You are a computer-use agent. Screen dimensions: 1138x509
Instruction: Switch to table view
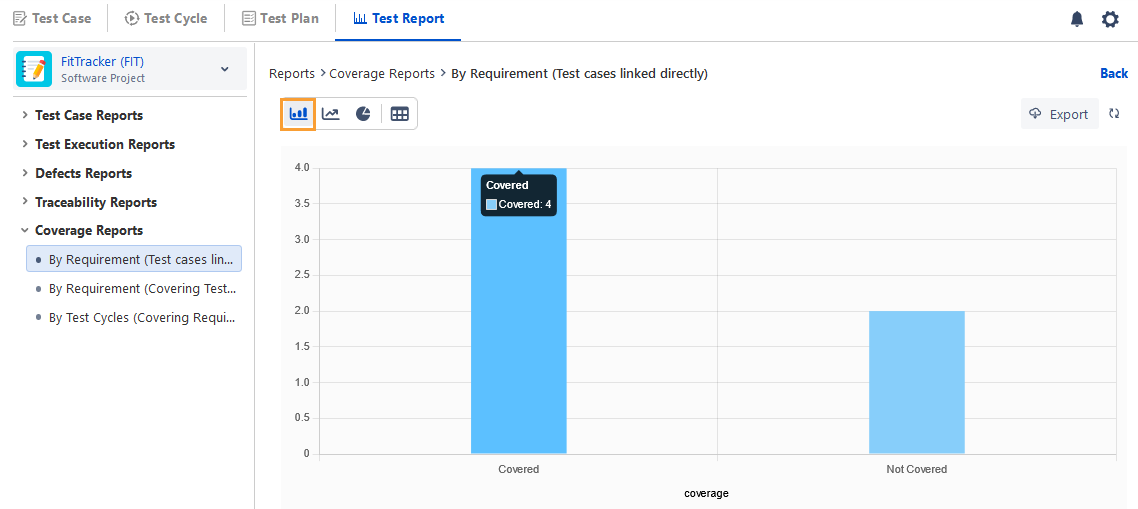pyautogui.click(x=400, y=114)
